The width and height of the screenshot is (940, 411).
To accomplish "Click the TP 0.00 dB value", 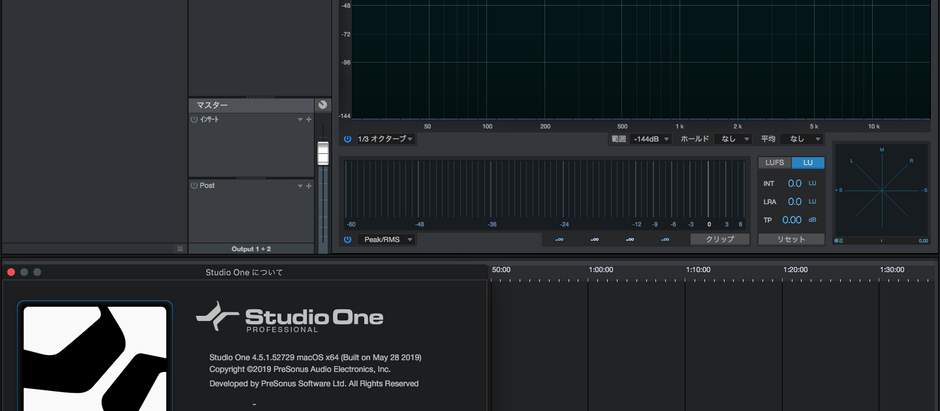I will [791, 220].
